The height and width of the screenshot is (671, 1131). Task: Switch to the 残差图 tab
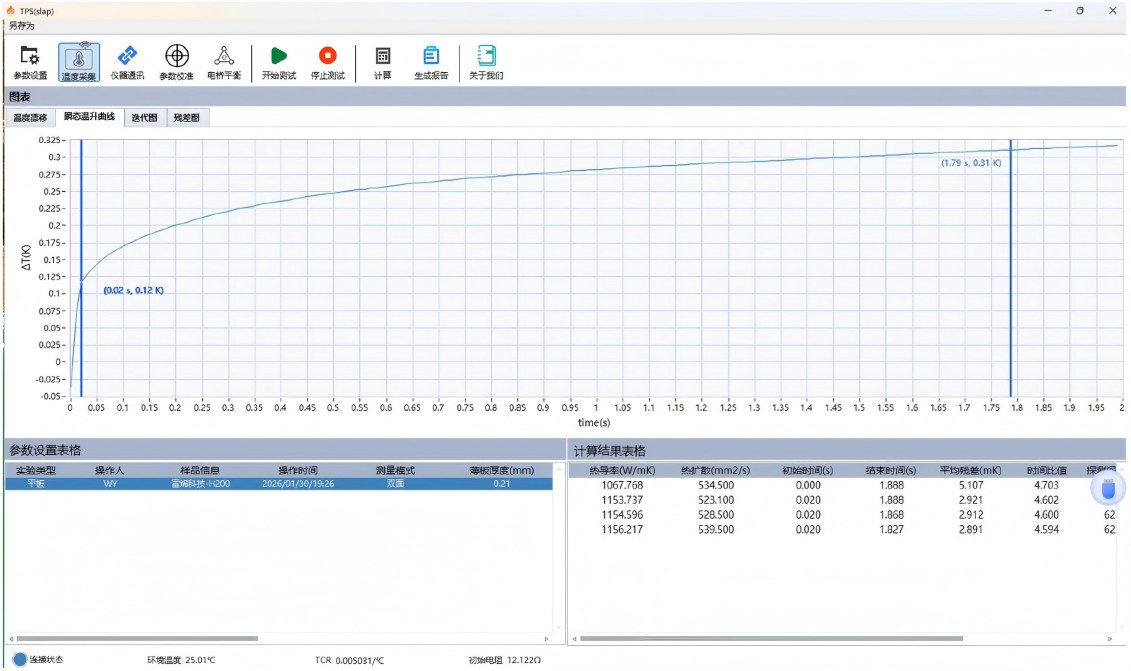(x=187, y=118)
